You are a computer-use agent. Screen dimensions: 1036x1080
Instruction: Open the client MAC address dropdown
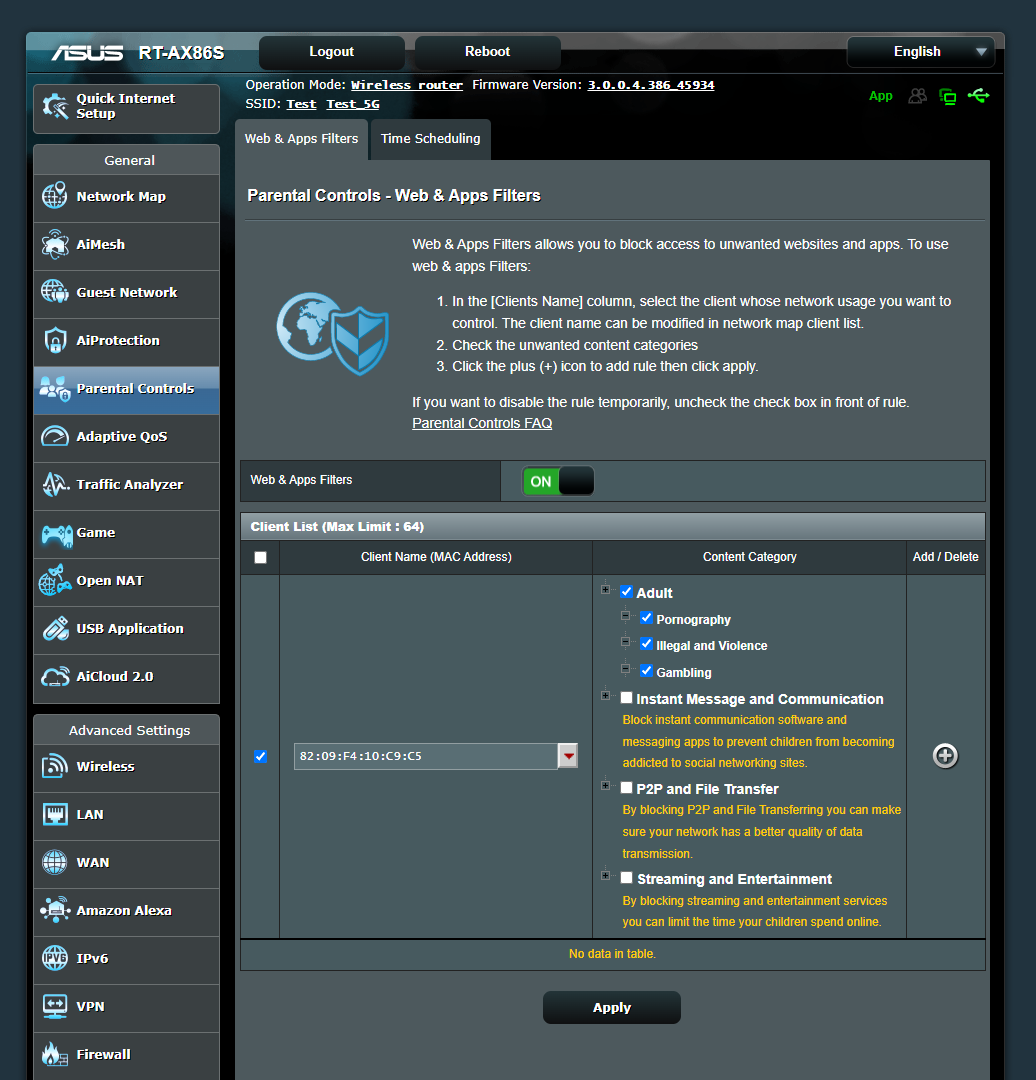pos(567,756)
